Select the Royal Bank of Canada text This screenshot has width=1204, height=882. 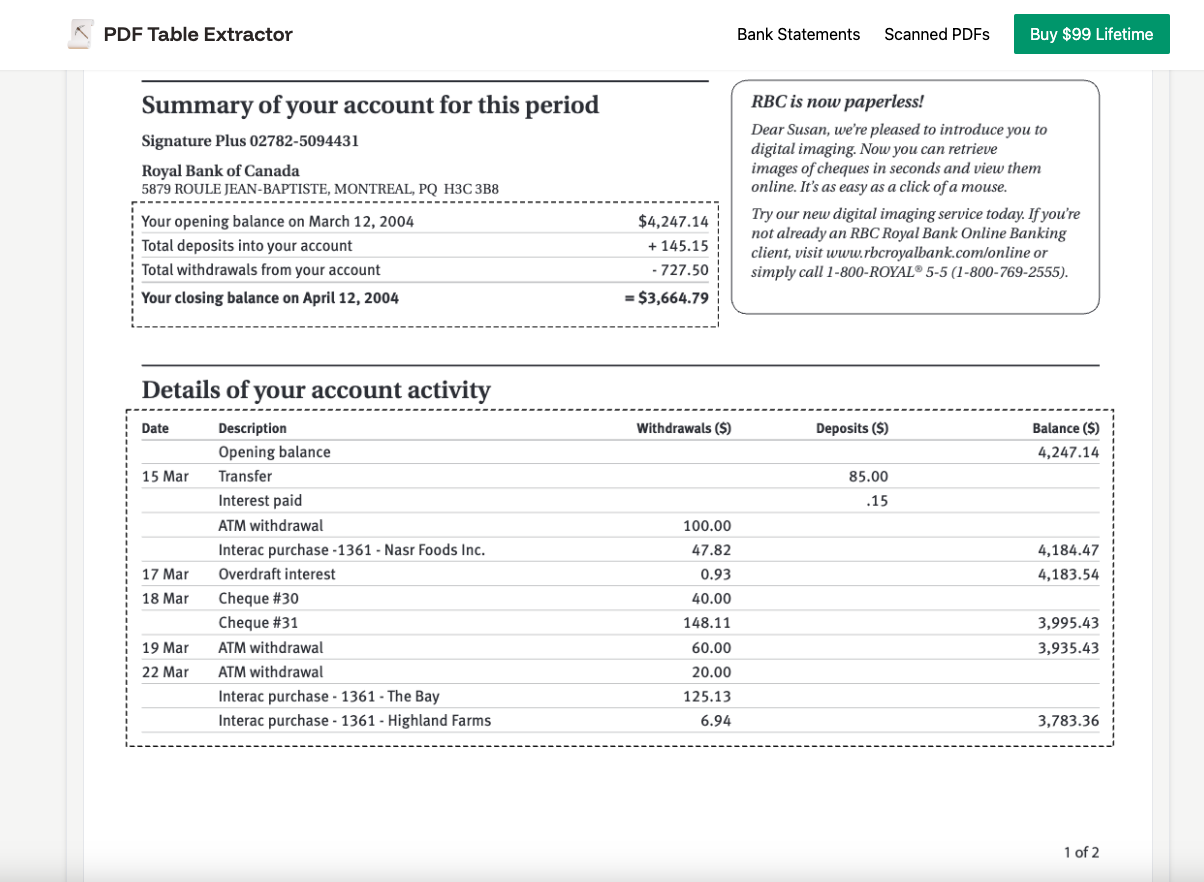(220, 170)
